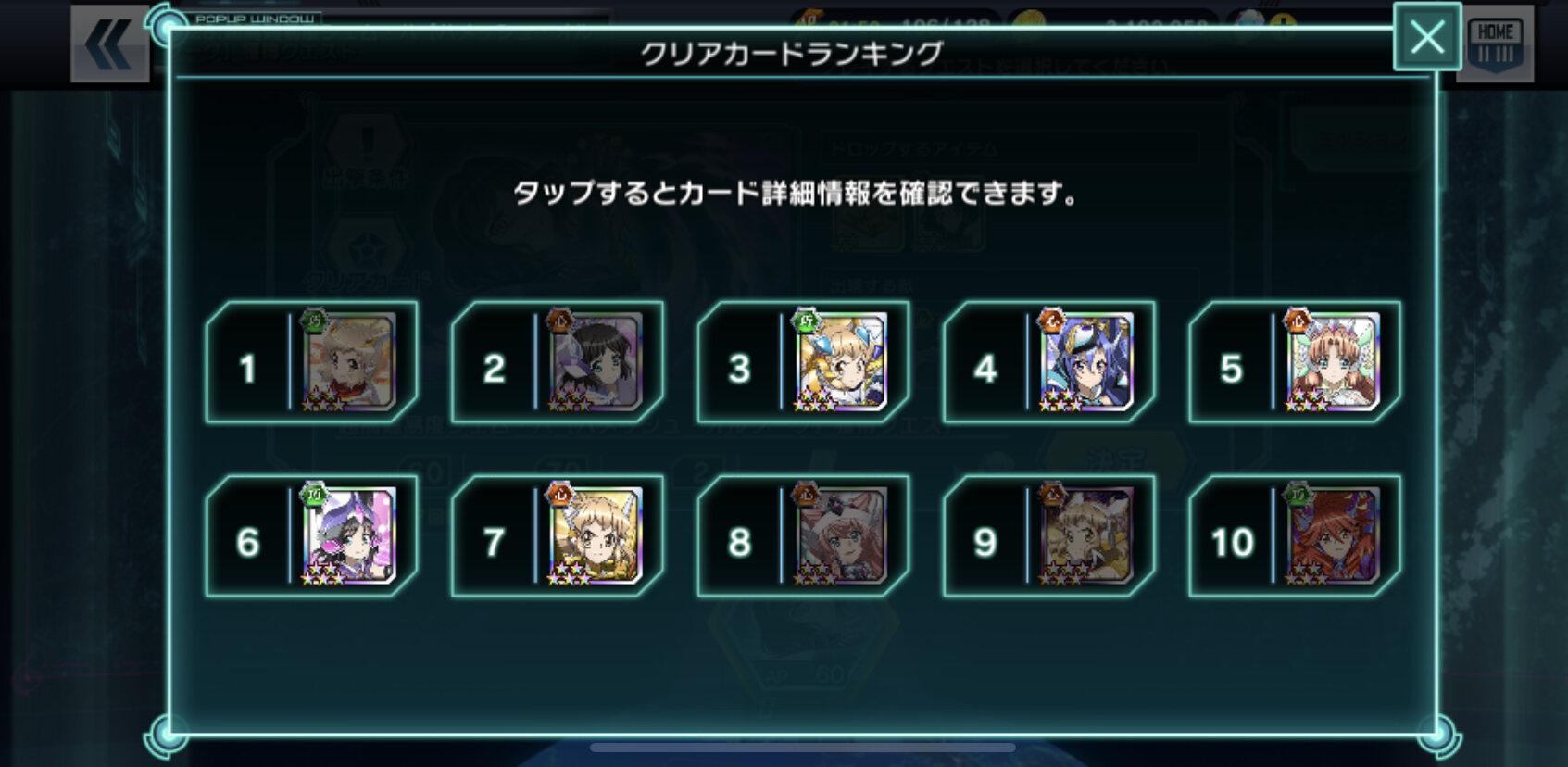View the rank 4 blue-haired card details
1568x767 pixels.
click(1087, 361)
